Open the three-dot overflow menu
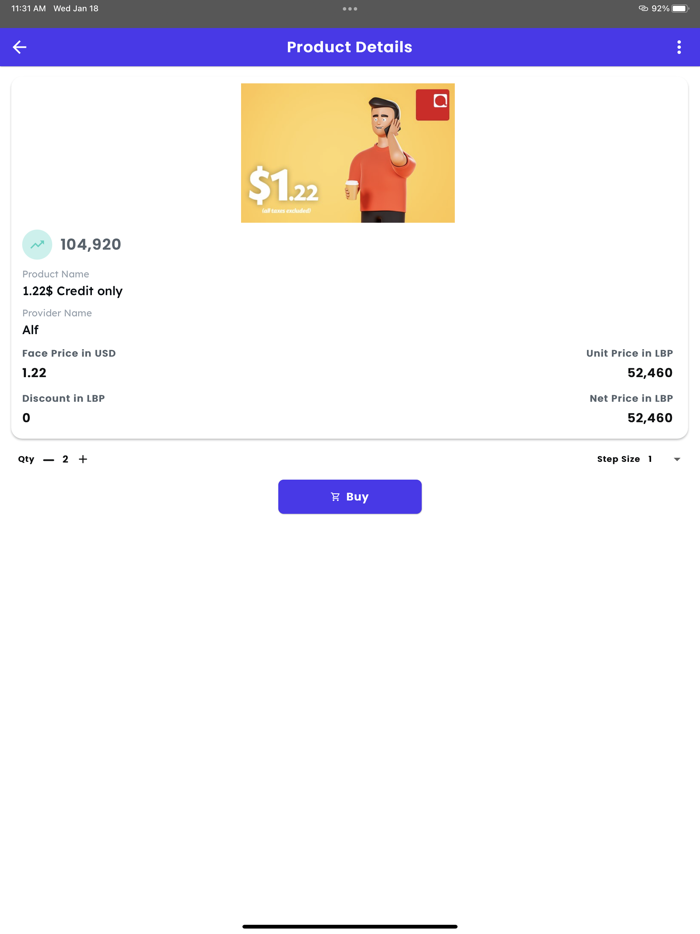The width and height of the screenshot is (700, 934). point(680,47)
